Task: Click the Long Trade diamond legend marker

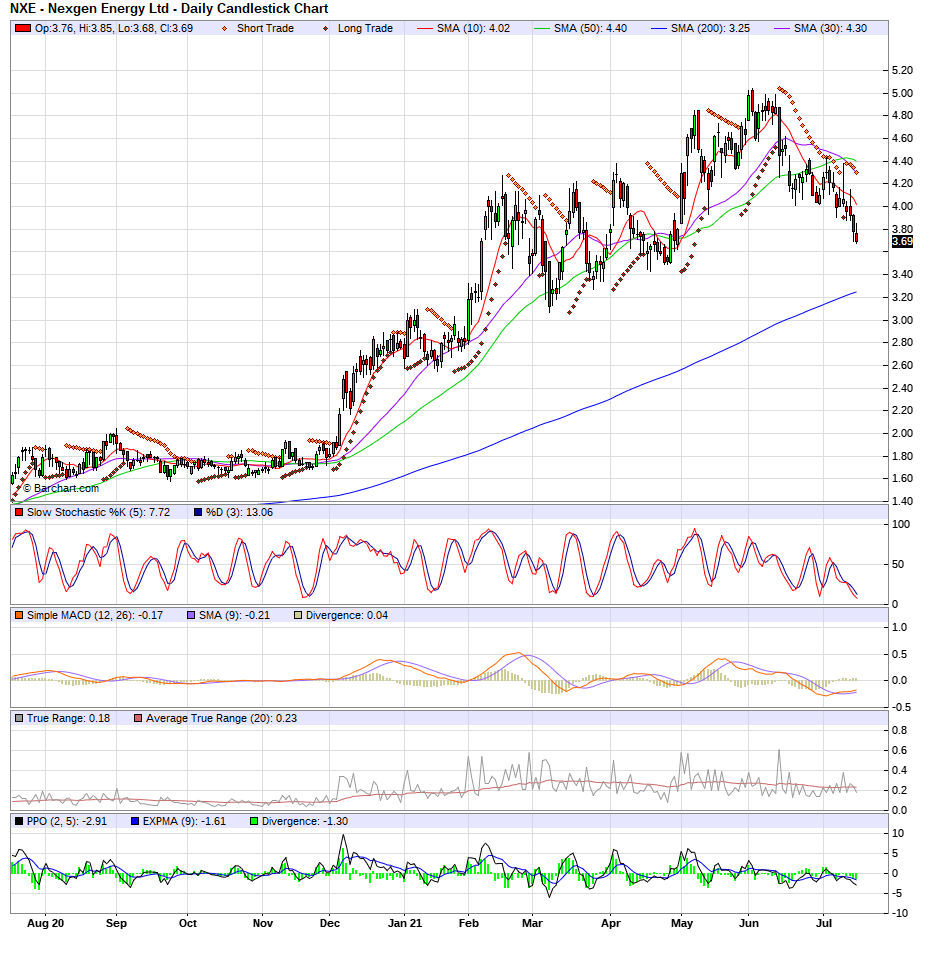Action: coord(325,29)
